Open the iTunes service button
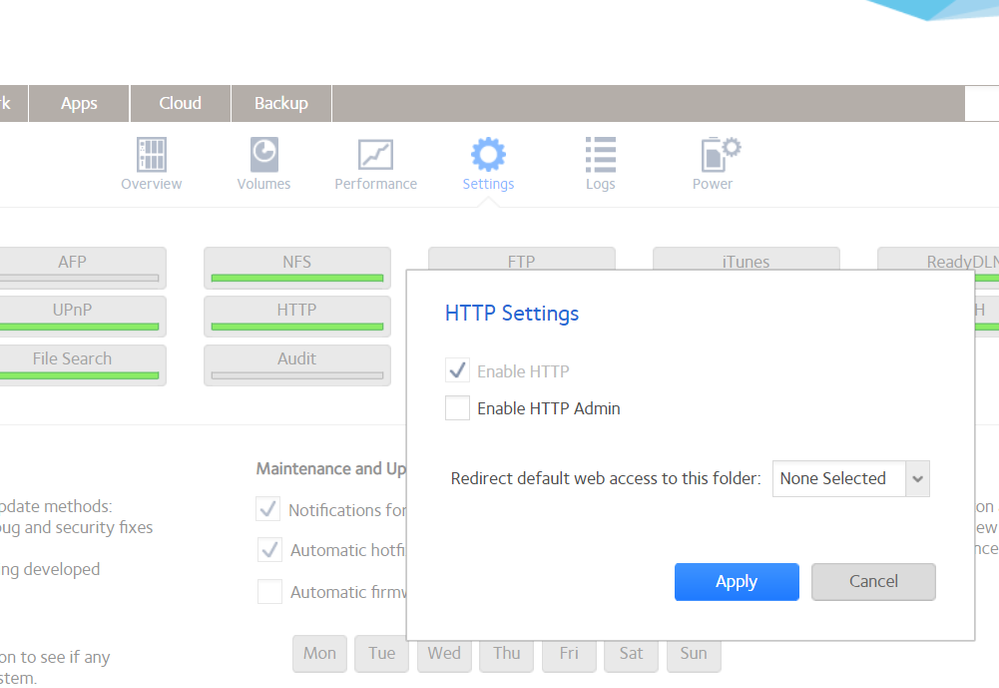The height and width of the screenshot is (688, 999). pyautogui.click(x=746, y=259)
